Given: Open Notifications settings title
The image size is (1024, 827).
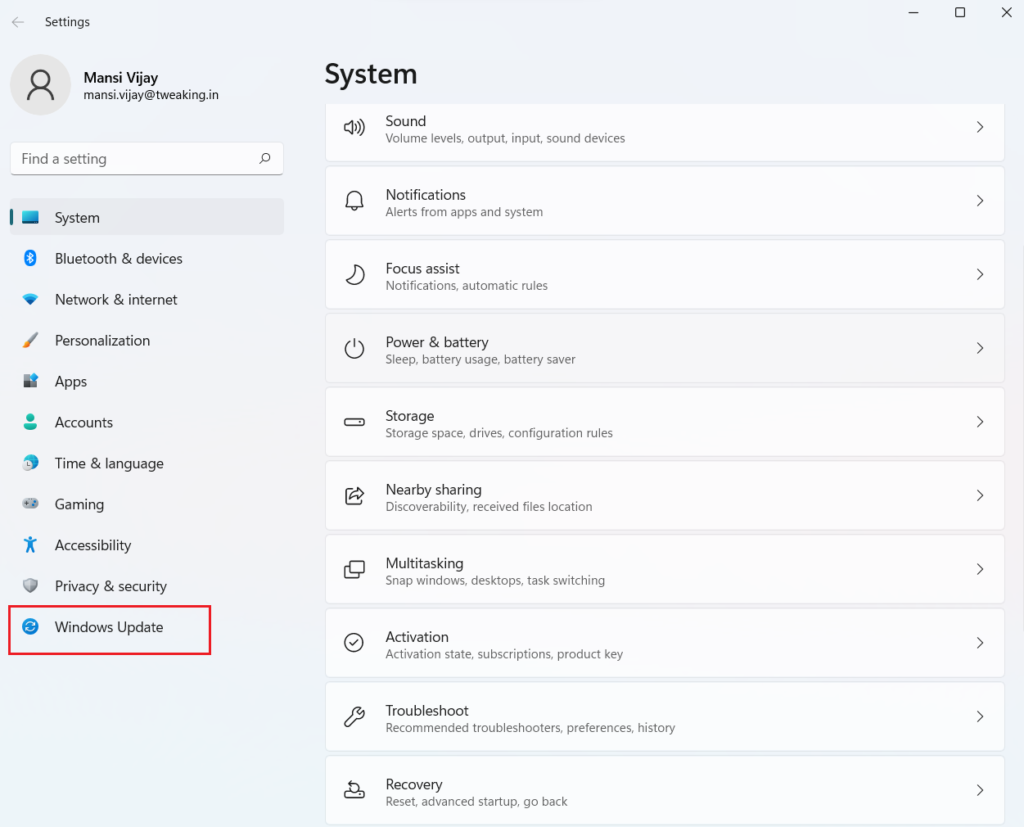Looking at the screenshot, I should point(425,195).
